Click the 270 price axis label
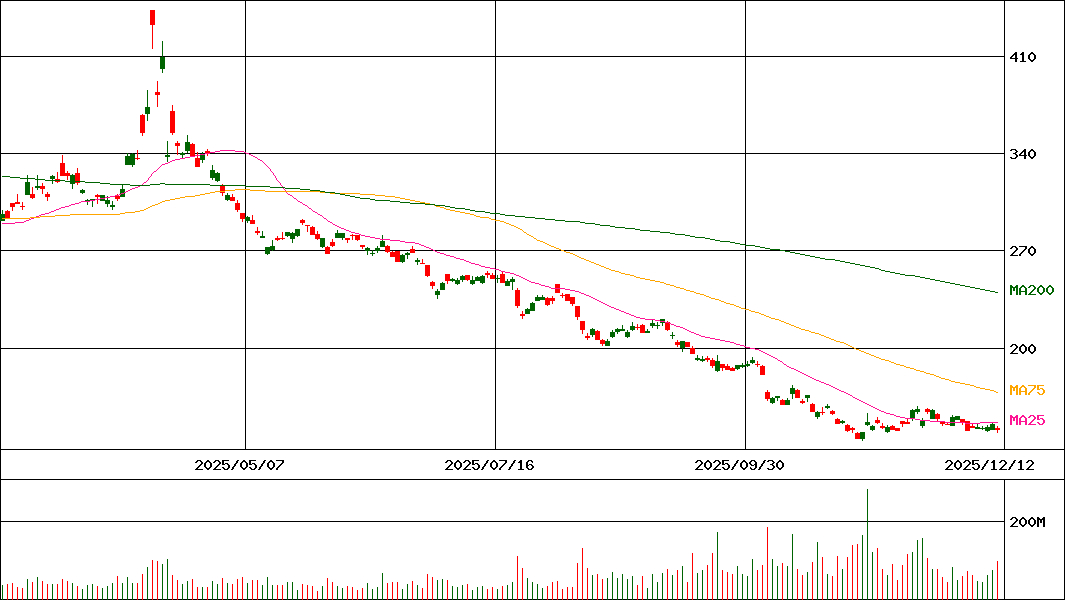Screen dimensions: 1065x600 point(1022,251)
